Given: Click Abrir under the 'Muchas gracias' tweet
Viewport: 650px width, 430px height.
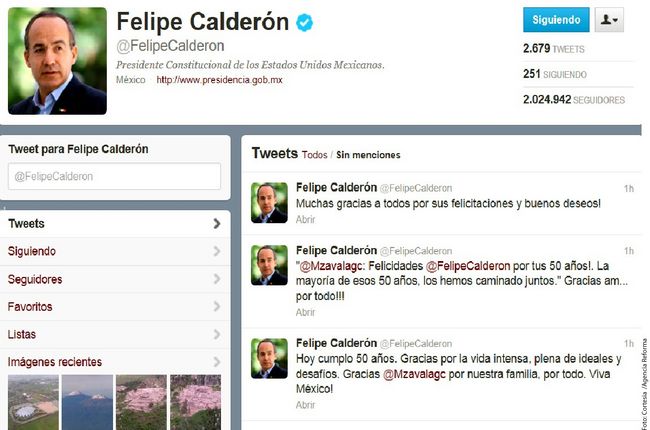Looking at the screenshot, I should 305,219.
